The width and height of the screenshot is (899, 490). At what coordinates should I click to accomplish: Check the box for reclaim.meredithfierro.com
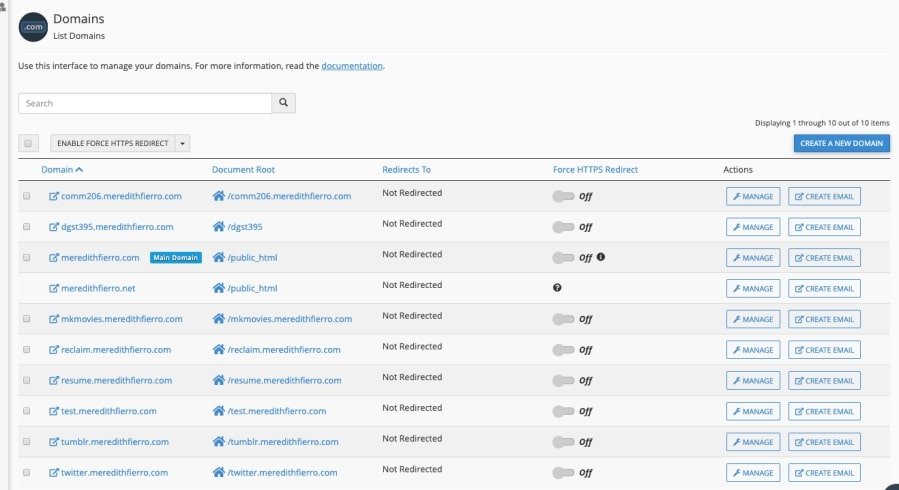(x=26, y=350)
